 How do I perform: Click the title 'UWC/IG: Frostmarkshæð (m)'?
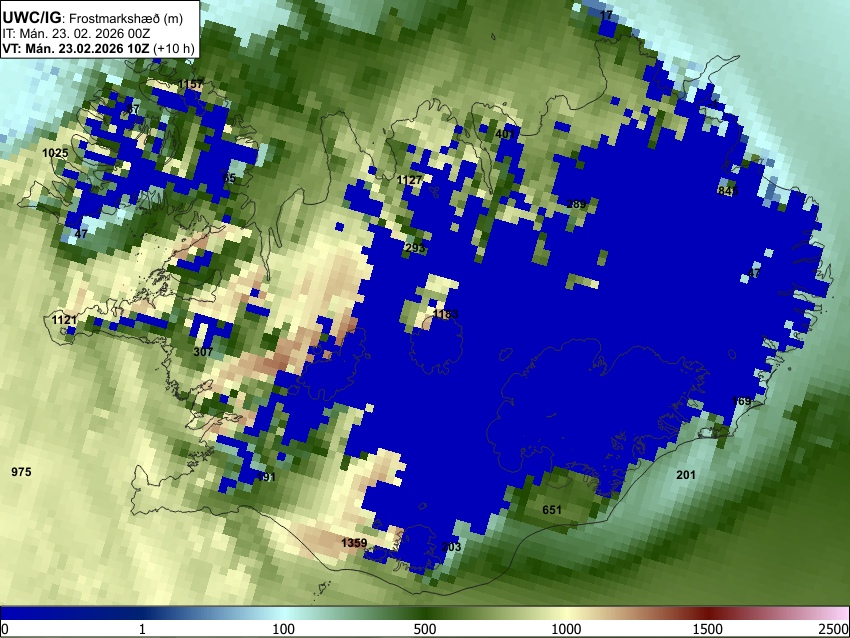pyautogui.click(x=93, y=18)
